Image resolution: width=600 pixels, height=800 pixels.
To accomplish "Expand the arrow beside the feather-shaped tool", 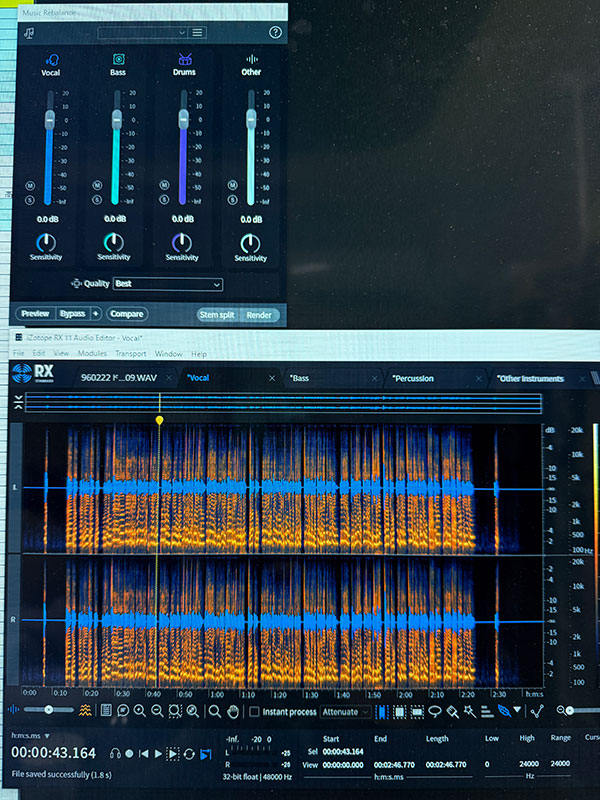I will click(517, 709).
